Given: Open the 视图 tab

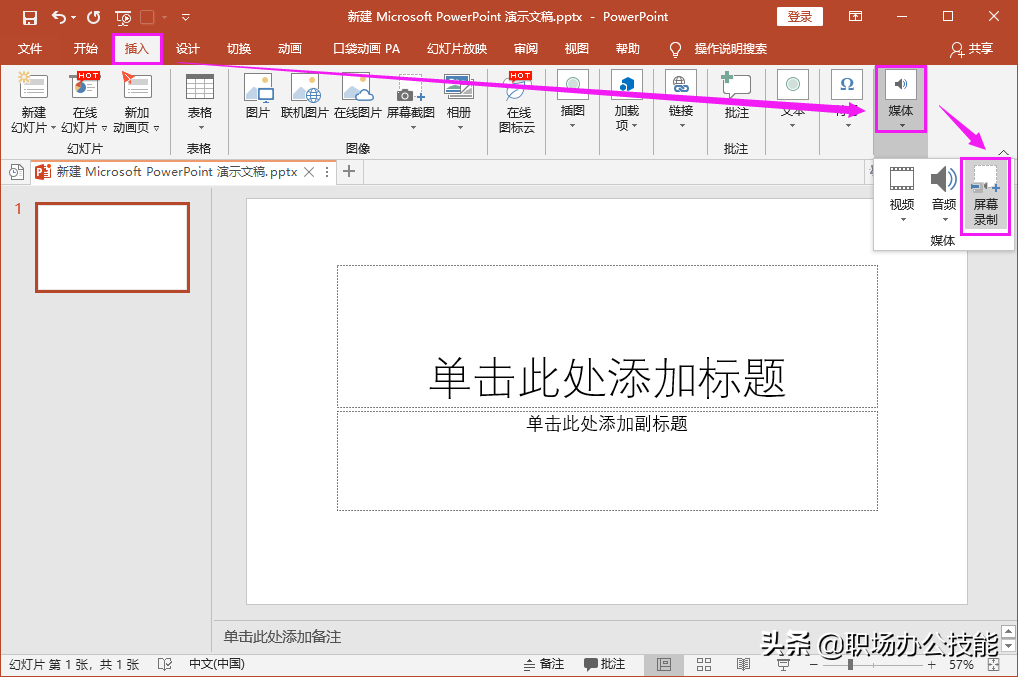Looking at the screenshot, I should [x=577, y=49].
